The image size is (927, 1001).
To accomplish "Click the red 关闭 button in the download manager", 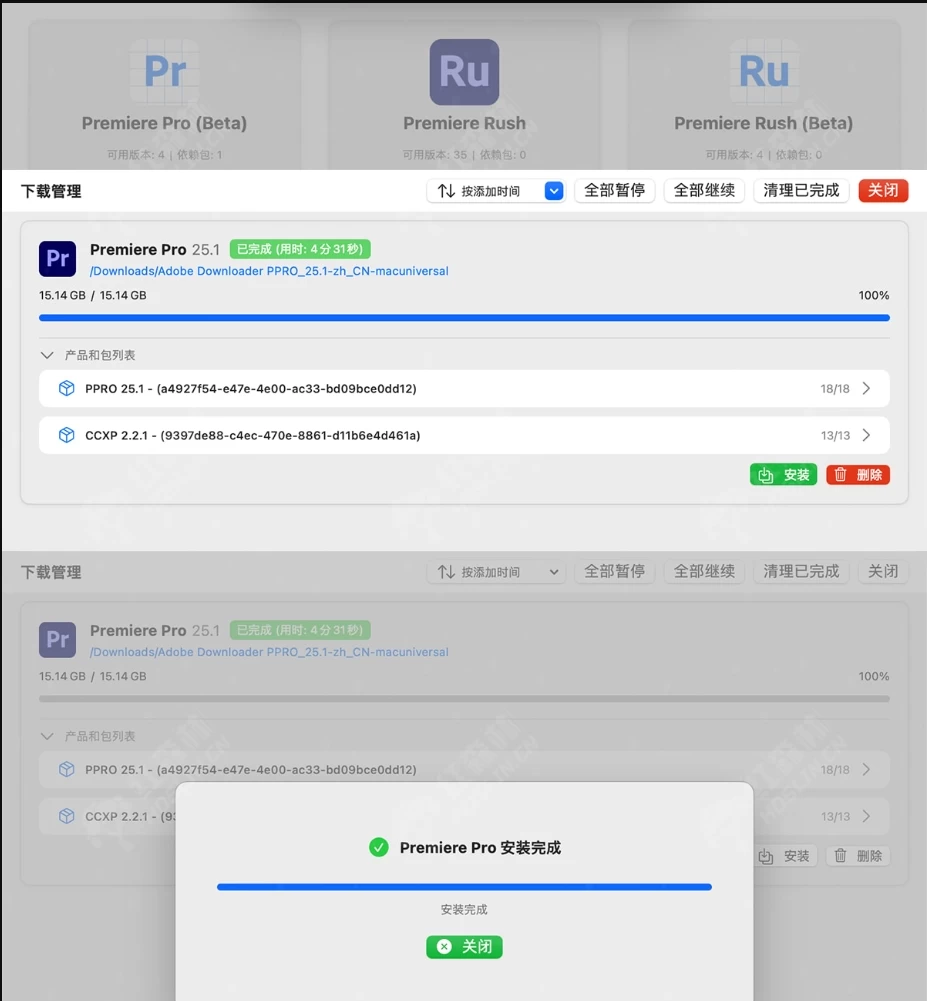I will [883, 191].
